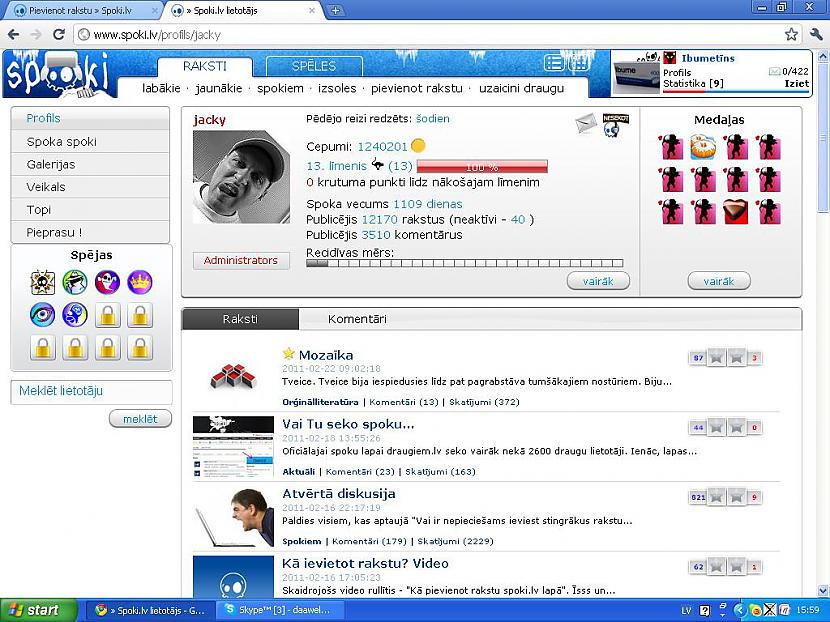This screenshot has height=622, width=830.
Task: Open the 'Galerijas' sidebar link
Action: coord(51,164)
